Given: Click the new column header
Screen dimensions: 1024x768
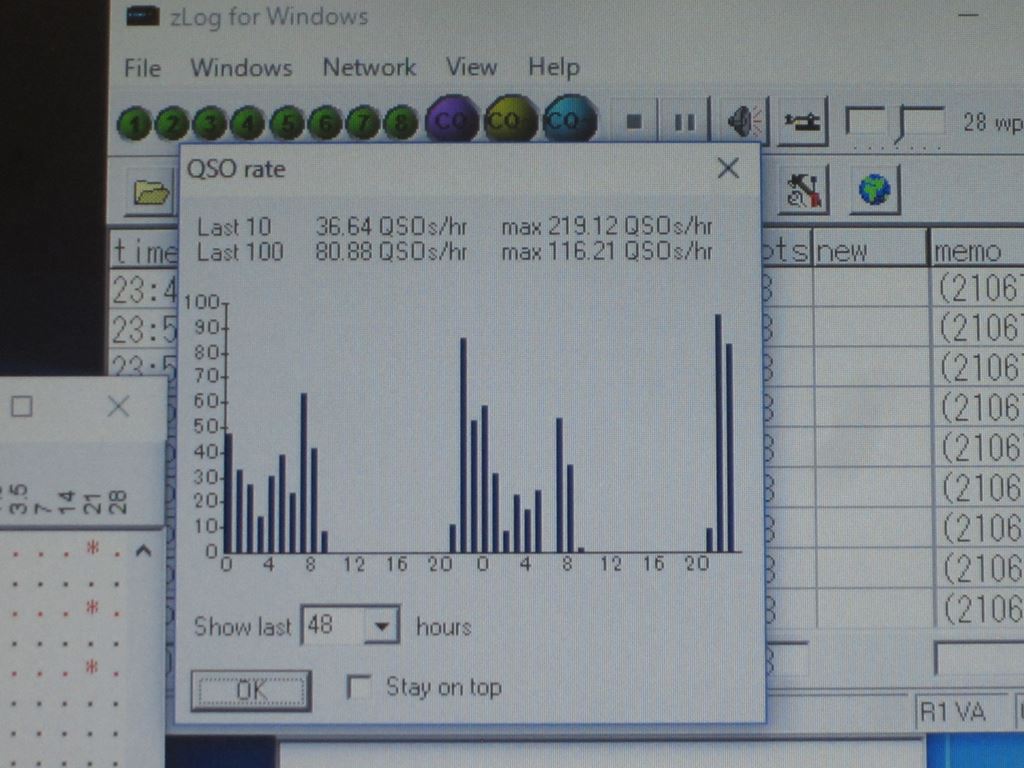Looking at the screenshot, I should [x=870, y=248].
